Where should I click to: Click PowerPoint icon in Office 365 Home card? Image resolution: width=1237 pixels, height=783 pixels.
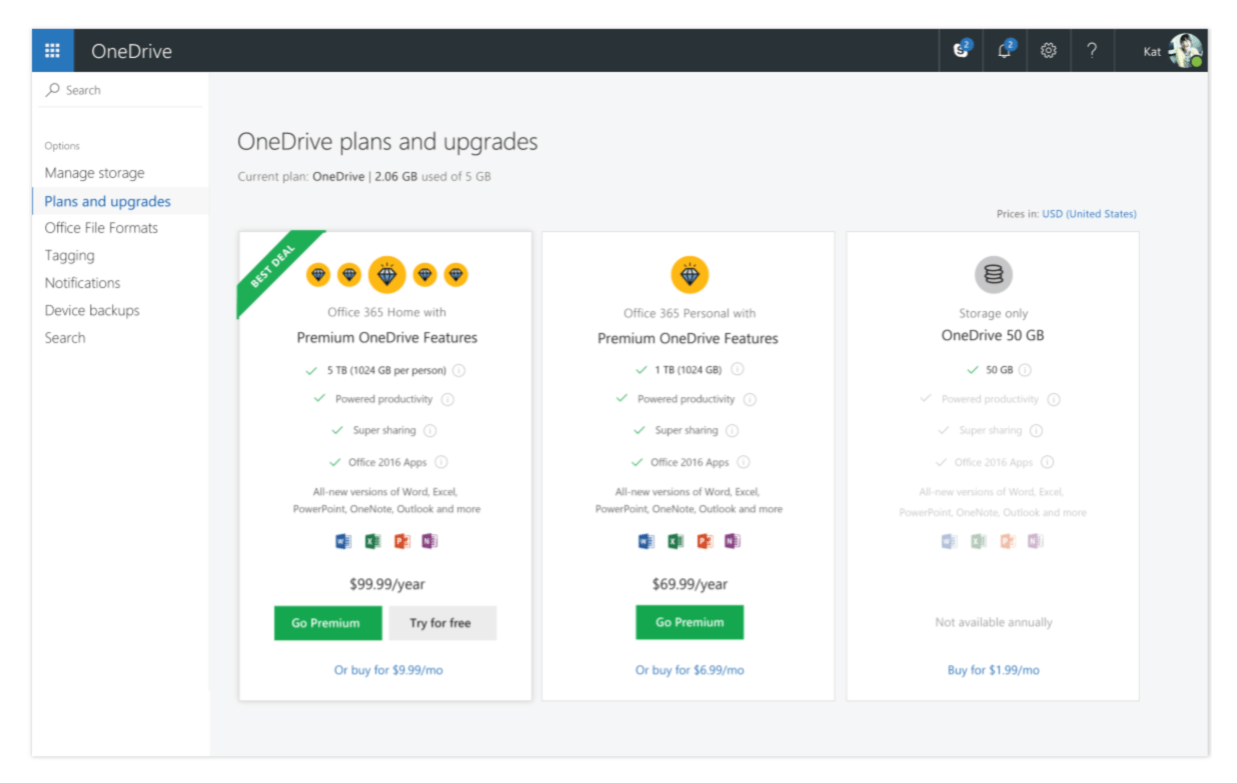pyautogui.click(x=402, y=541)
